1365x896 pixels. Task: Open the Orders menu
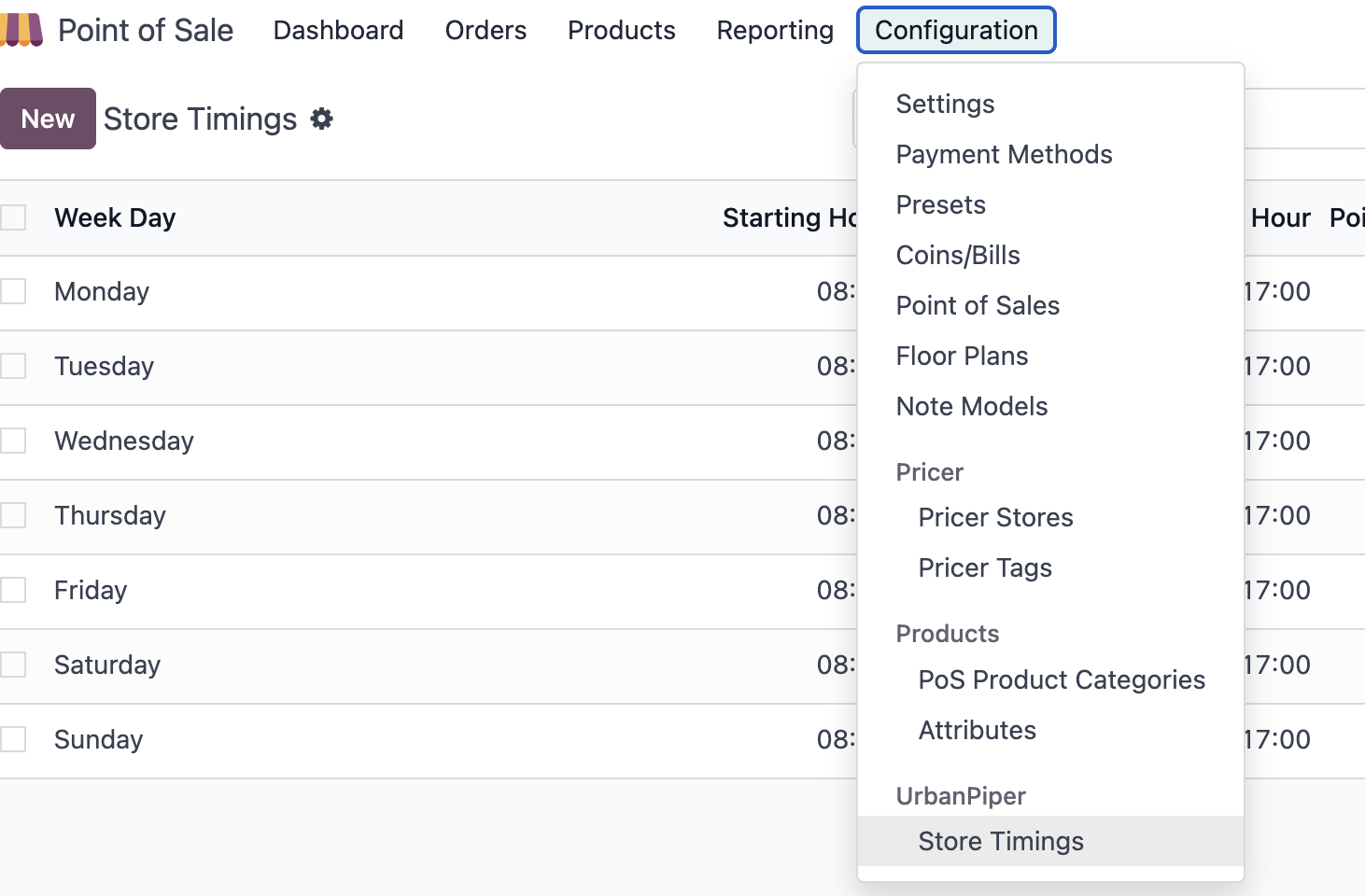[485, 30]
